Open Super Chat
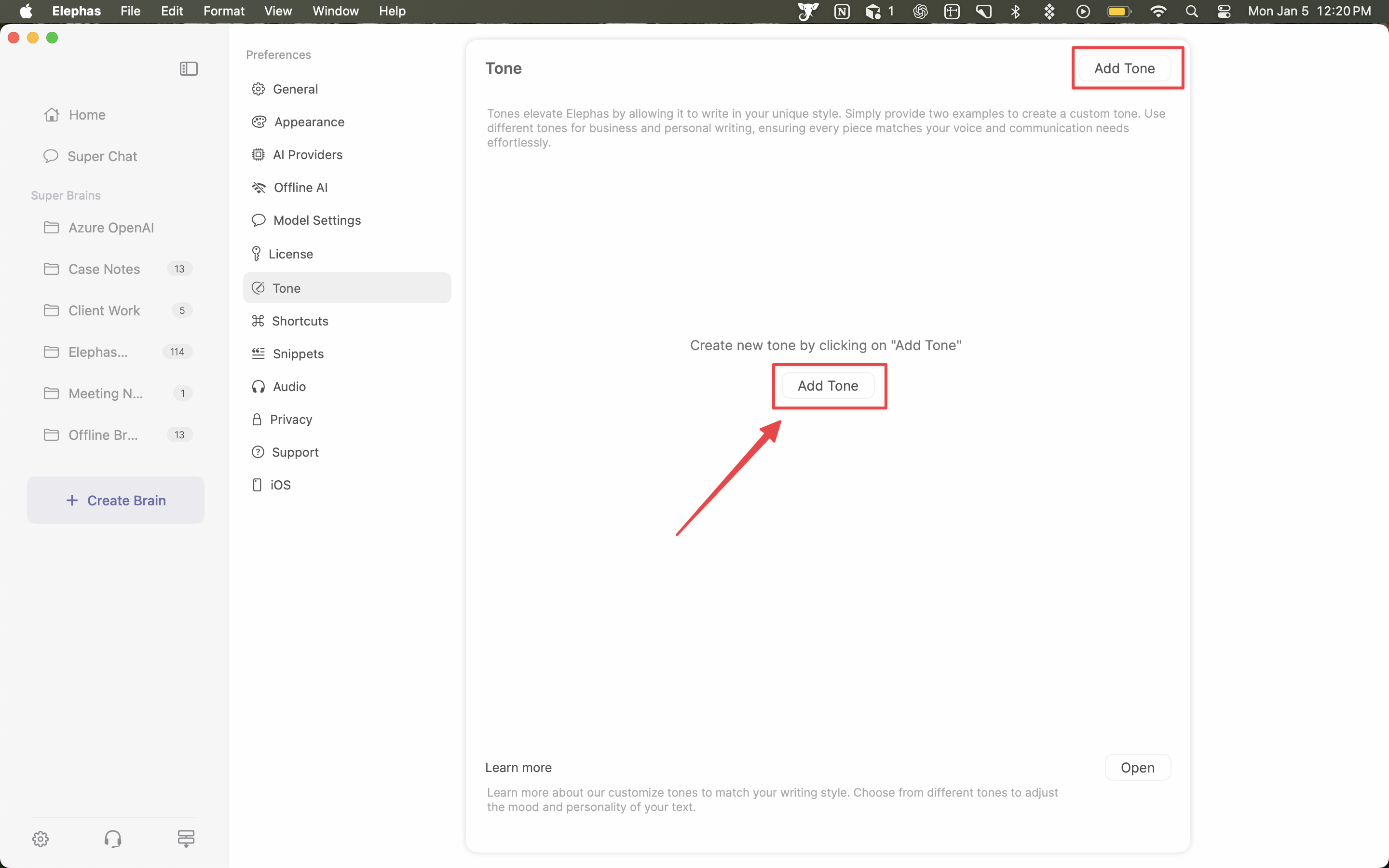Viewport: 1389px width, 868px height. [x=90, y=156]
